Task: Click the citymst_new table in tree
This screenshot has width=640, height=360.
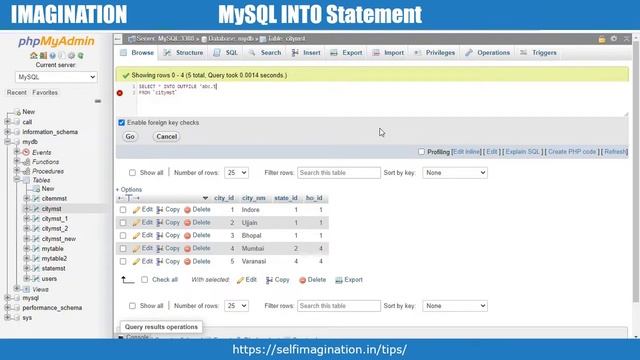Action: [x=59, y=239]
